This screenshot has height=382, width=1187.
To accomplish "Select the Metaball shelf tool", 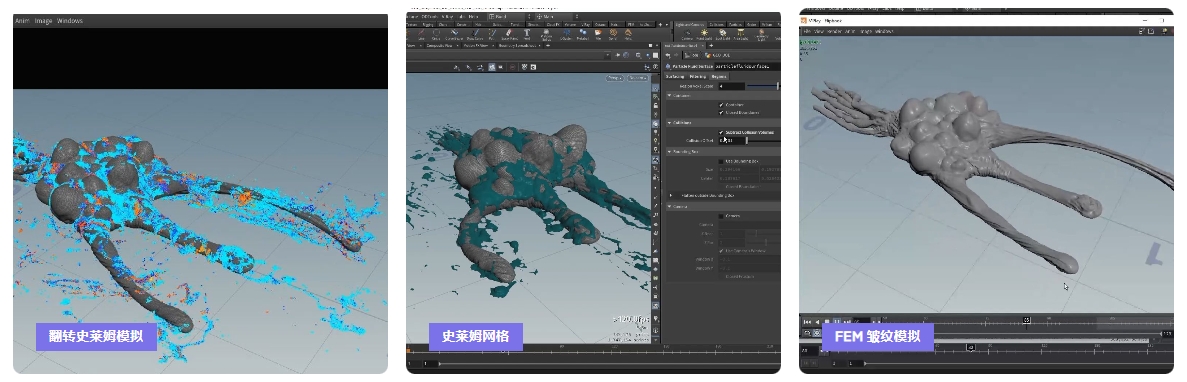I will (x=583, y=34).
